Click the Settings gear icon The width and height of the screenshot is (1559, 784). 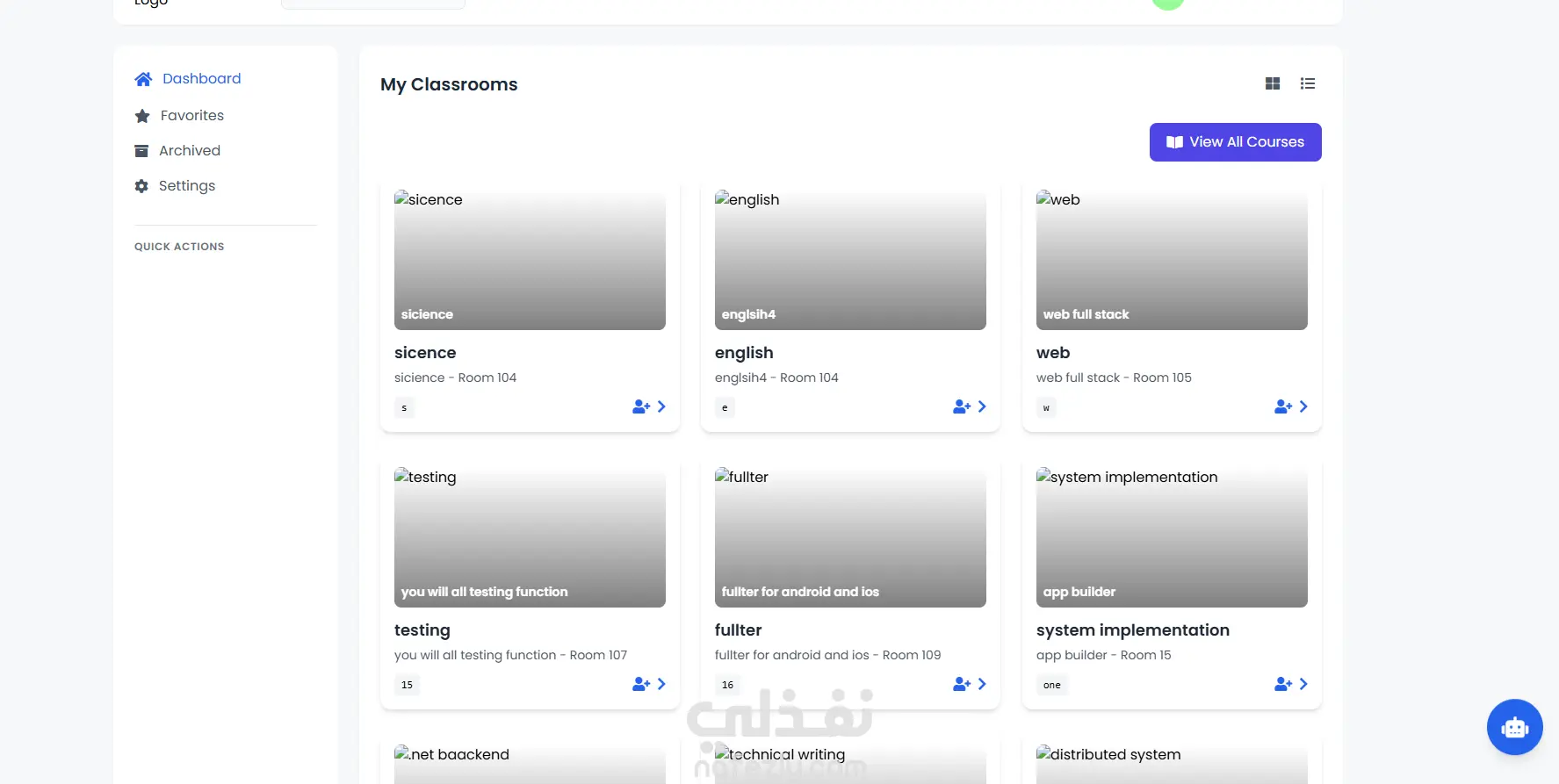[x=141, y=186]
